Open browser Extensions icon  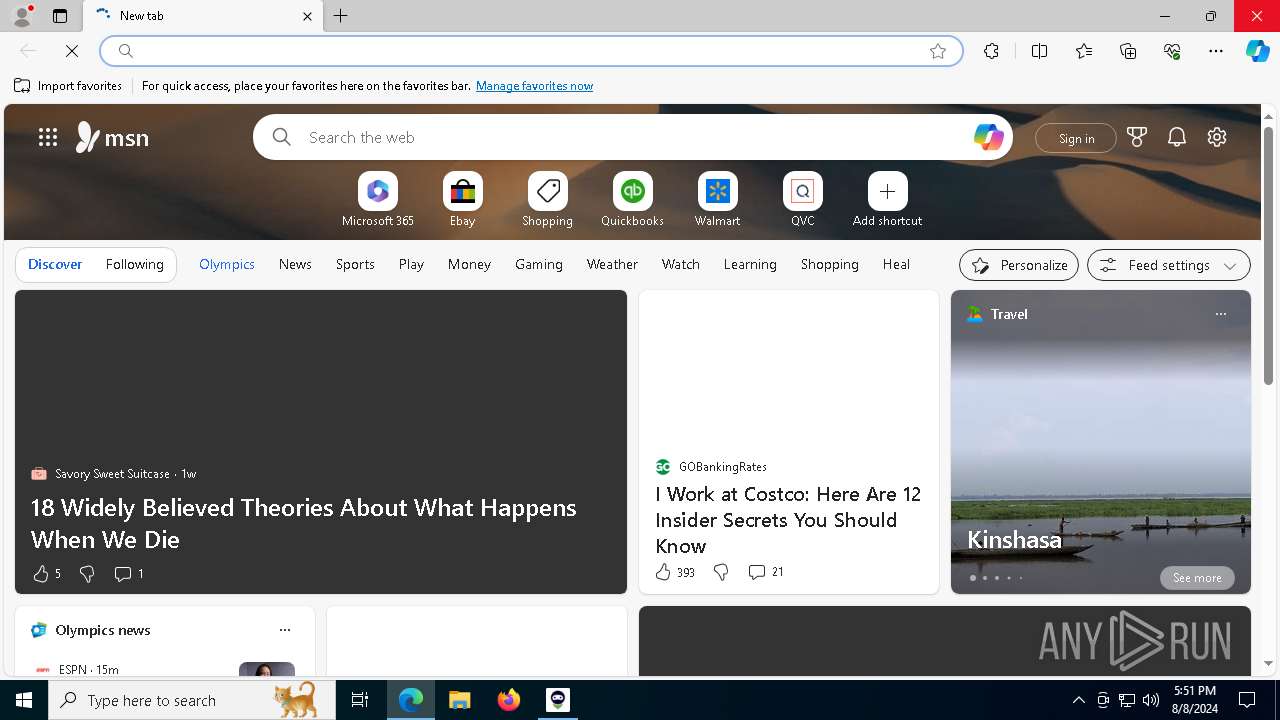pos(991,51)
